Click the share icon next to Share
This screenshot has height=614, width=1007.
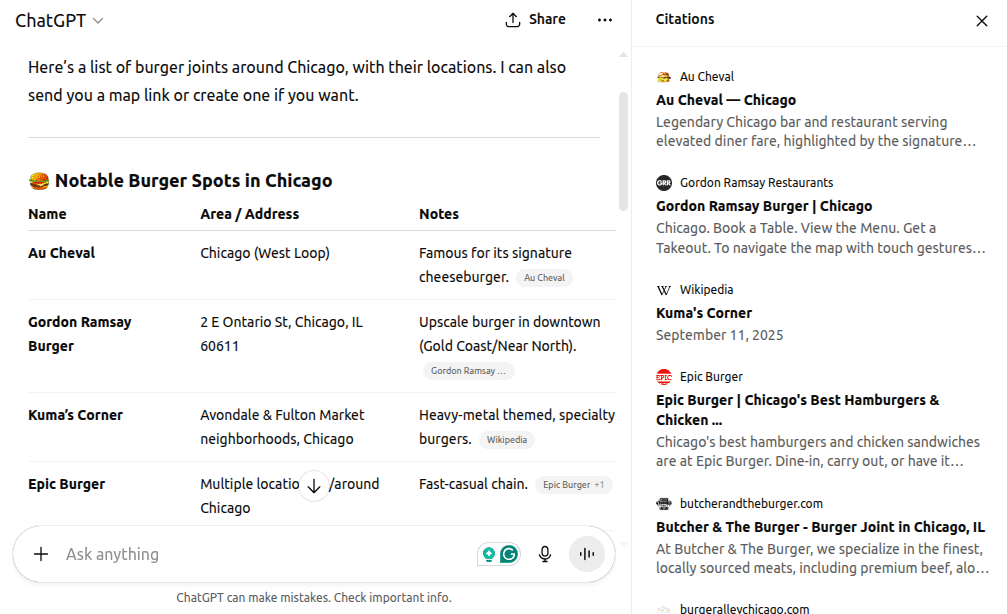[512, 19]
